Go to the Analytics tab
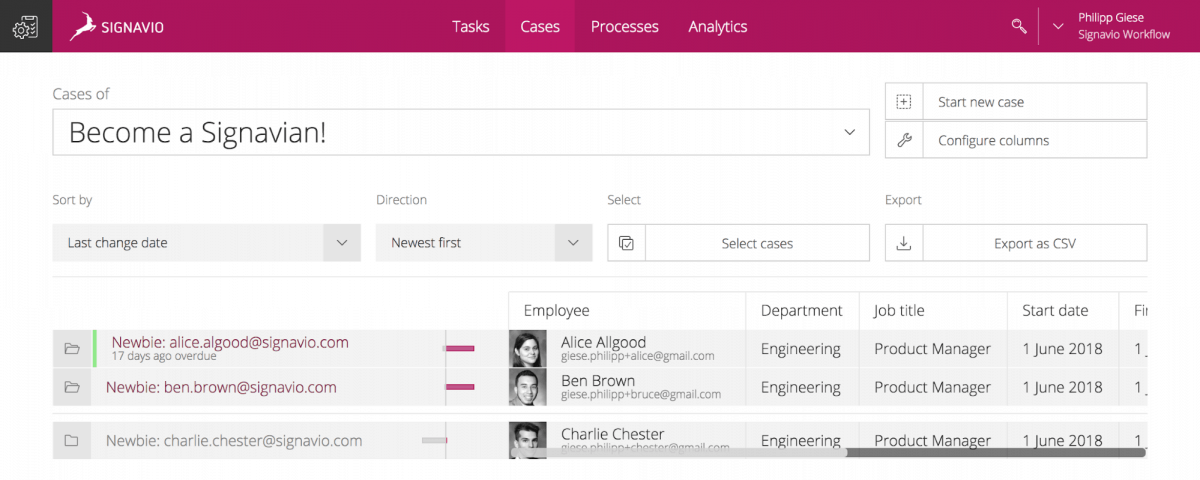This screenshot has width=1200, height=480. click(x=718, y=27)
